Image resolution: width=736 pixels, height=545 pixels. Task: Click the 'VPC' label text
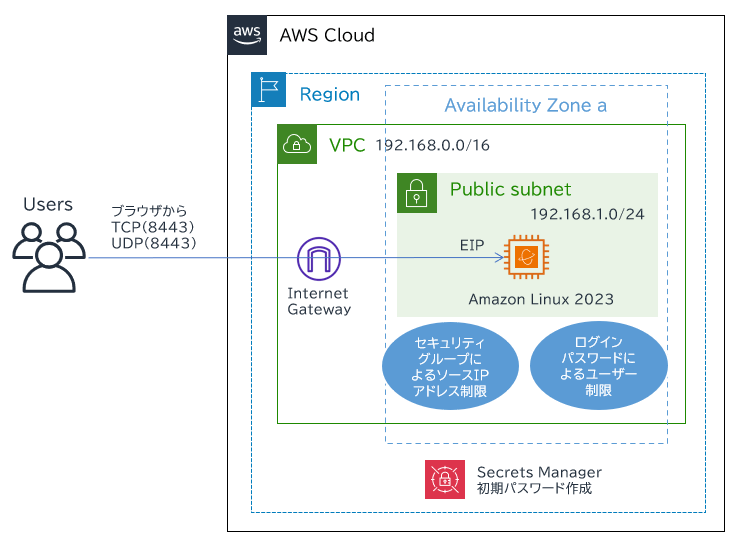point(347,145)
